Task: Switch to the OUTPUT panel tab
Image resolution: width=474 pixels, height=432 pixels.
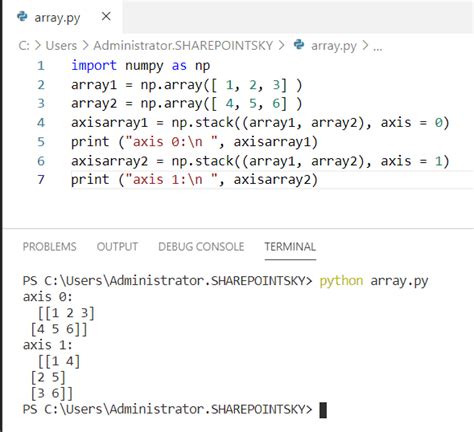Action: tap(117, 247)
